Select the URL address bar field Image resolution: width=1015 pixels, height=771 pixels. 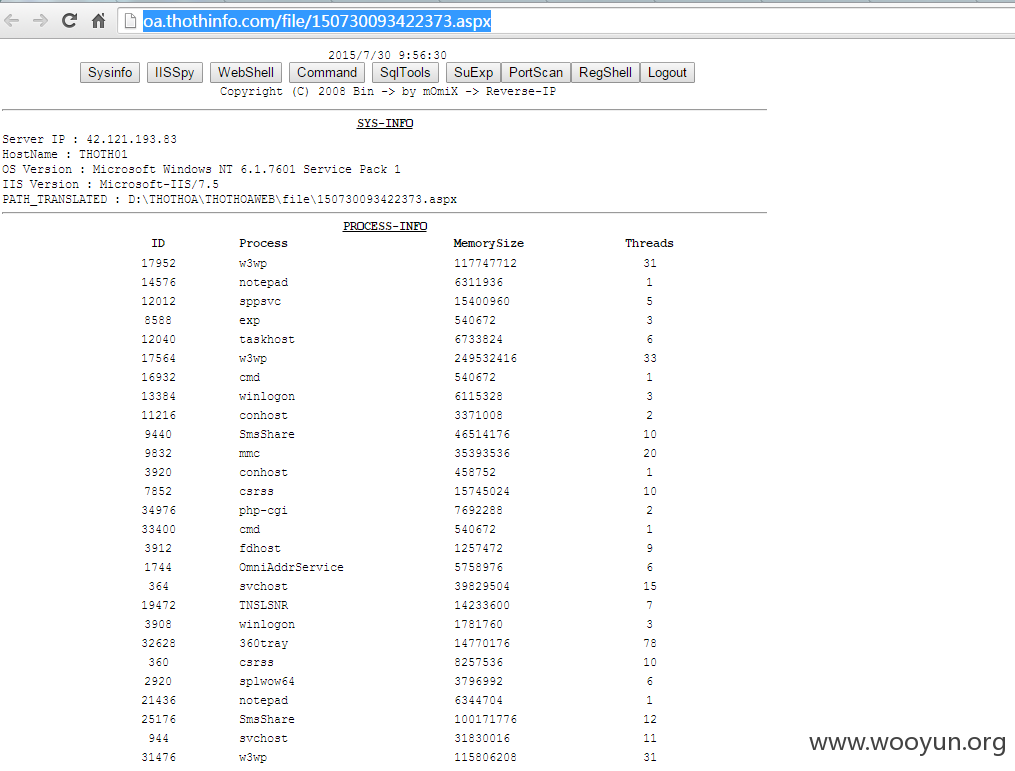(x=566, y=21)
